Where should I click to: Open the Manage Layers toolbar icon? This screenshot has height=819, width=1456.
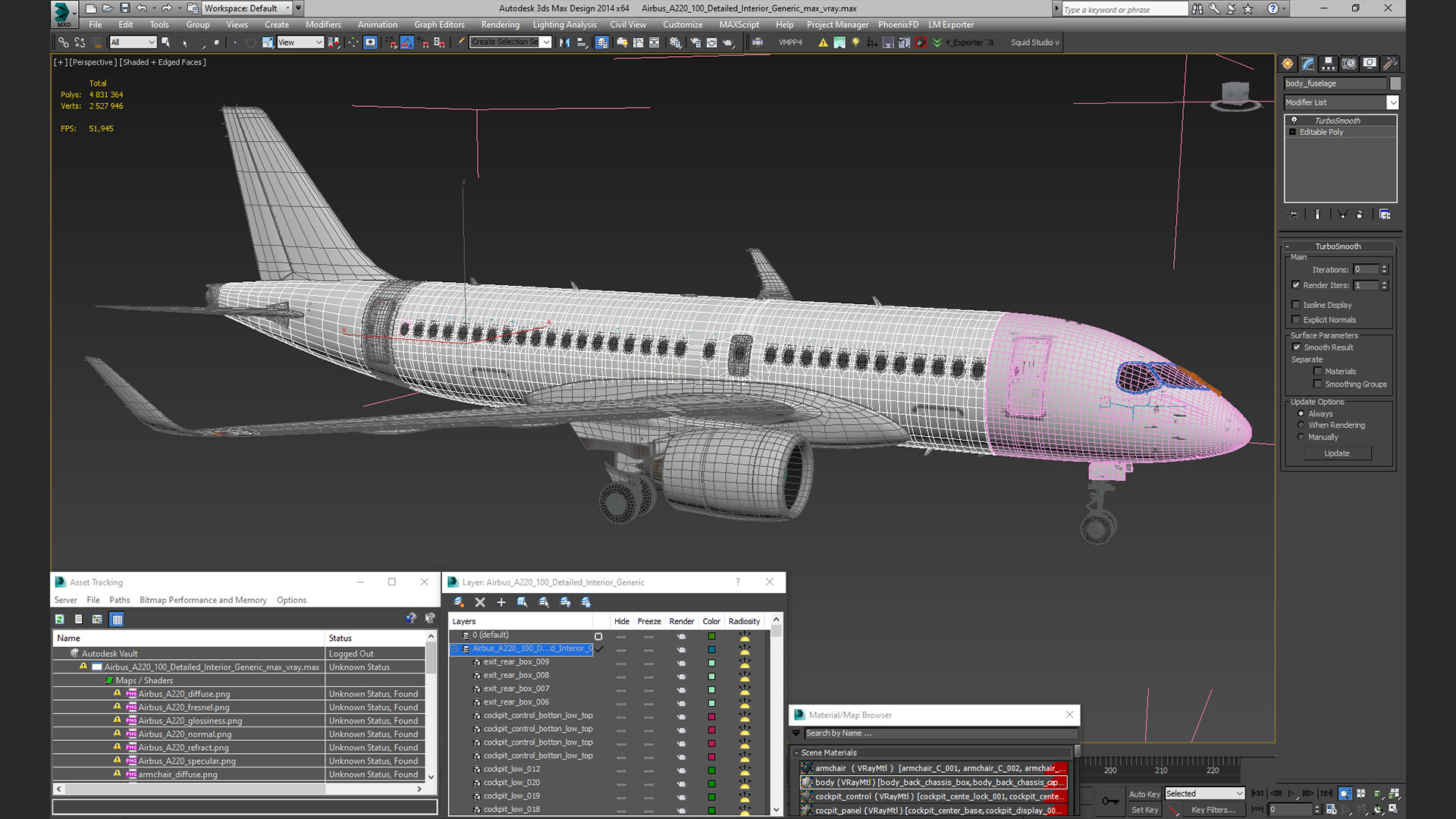pyautogui.click(x=601, y=42)
